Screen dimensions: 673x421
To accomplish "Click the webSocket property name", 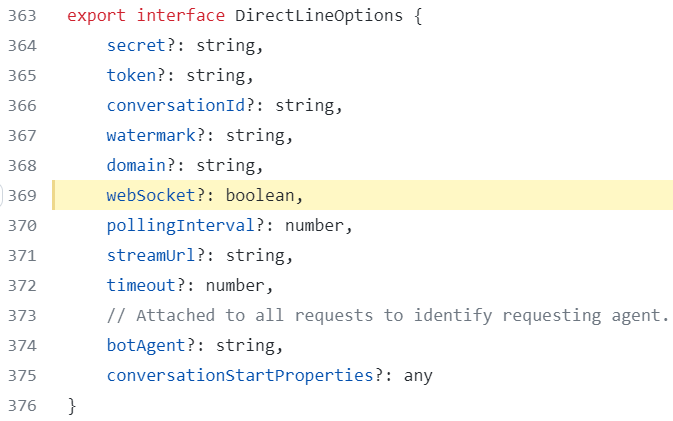I will click(152, 196).
